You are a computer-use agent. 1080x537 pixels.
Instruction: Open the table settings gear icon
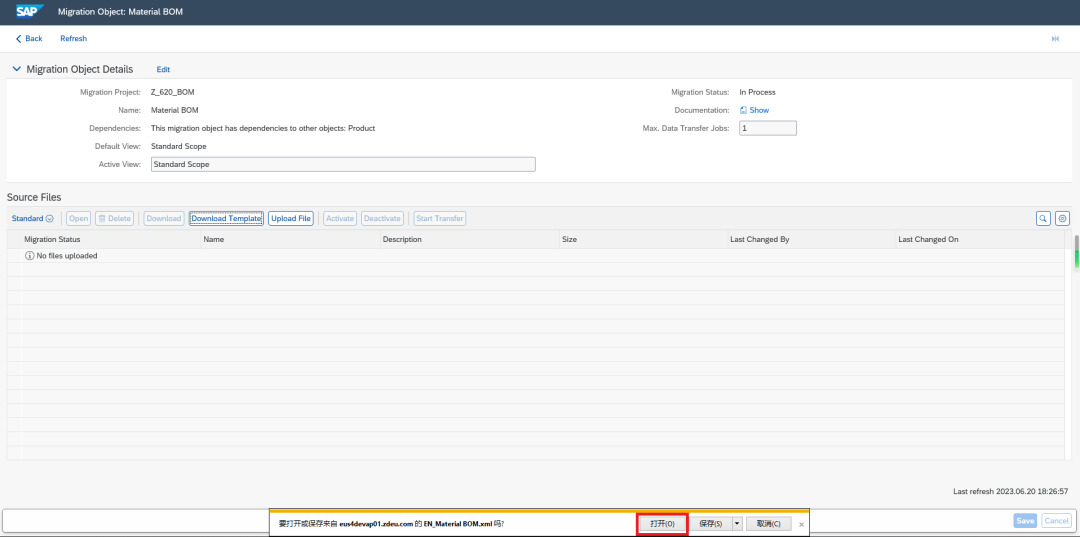1062,218
